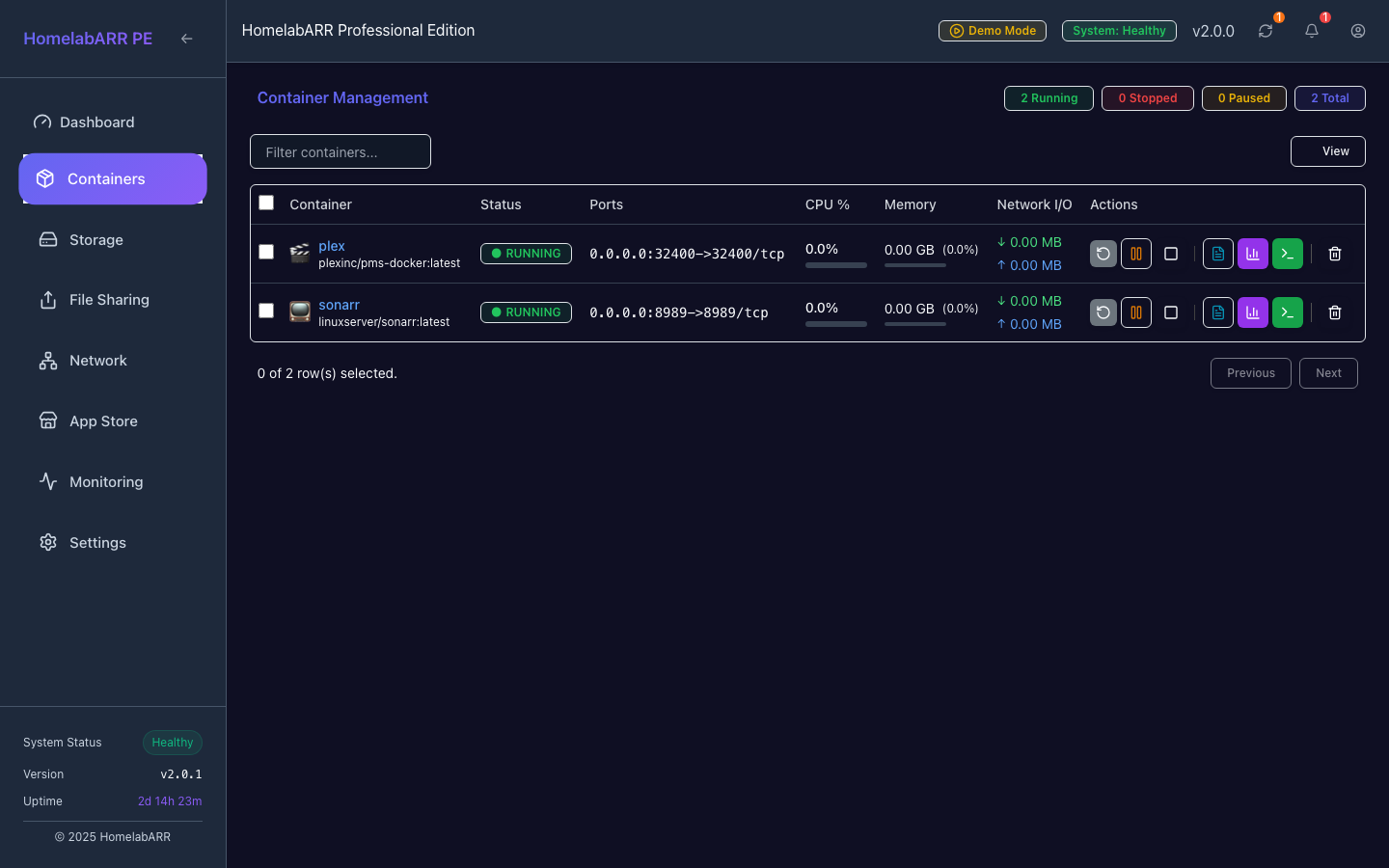This screenshot has height=868, width=1389.
Task: Collapse the sidebar with the back arrow
Action: point(186,39)
